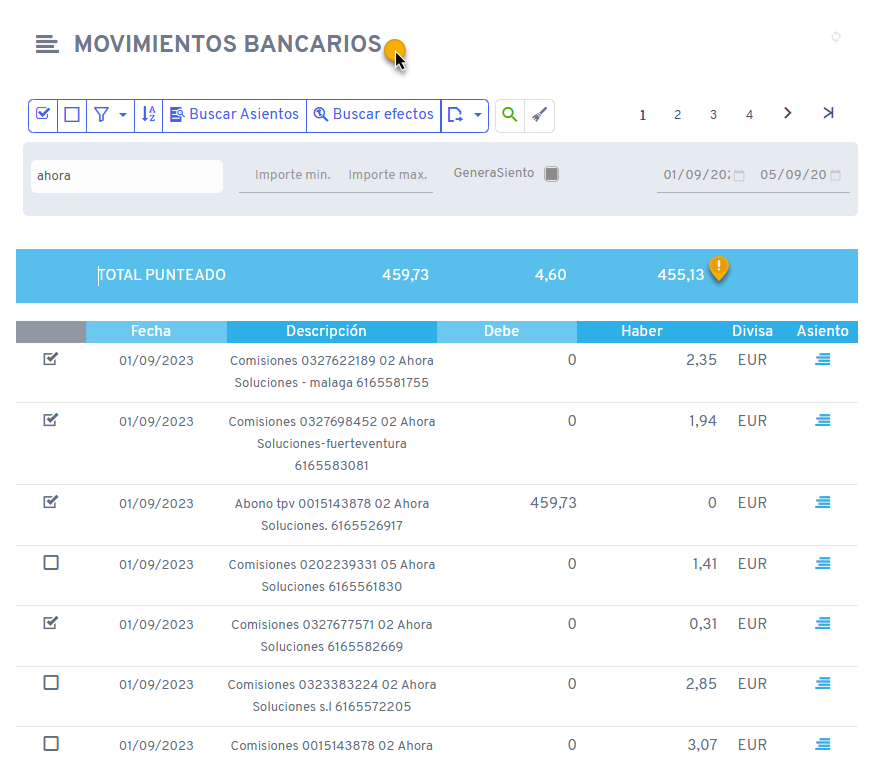The width and height of the screenshot is (895, 759).
Task: Open Asiento icon for the 1,41 row
Action: (x=823, y=564)
